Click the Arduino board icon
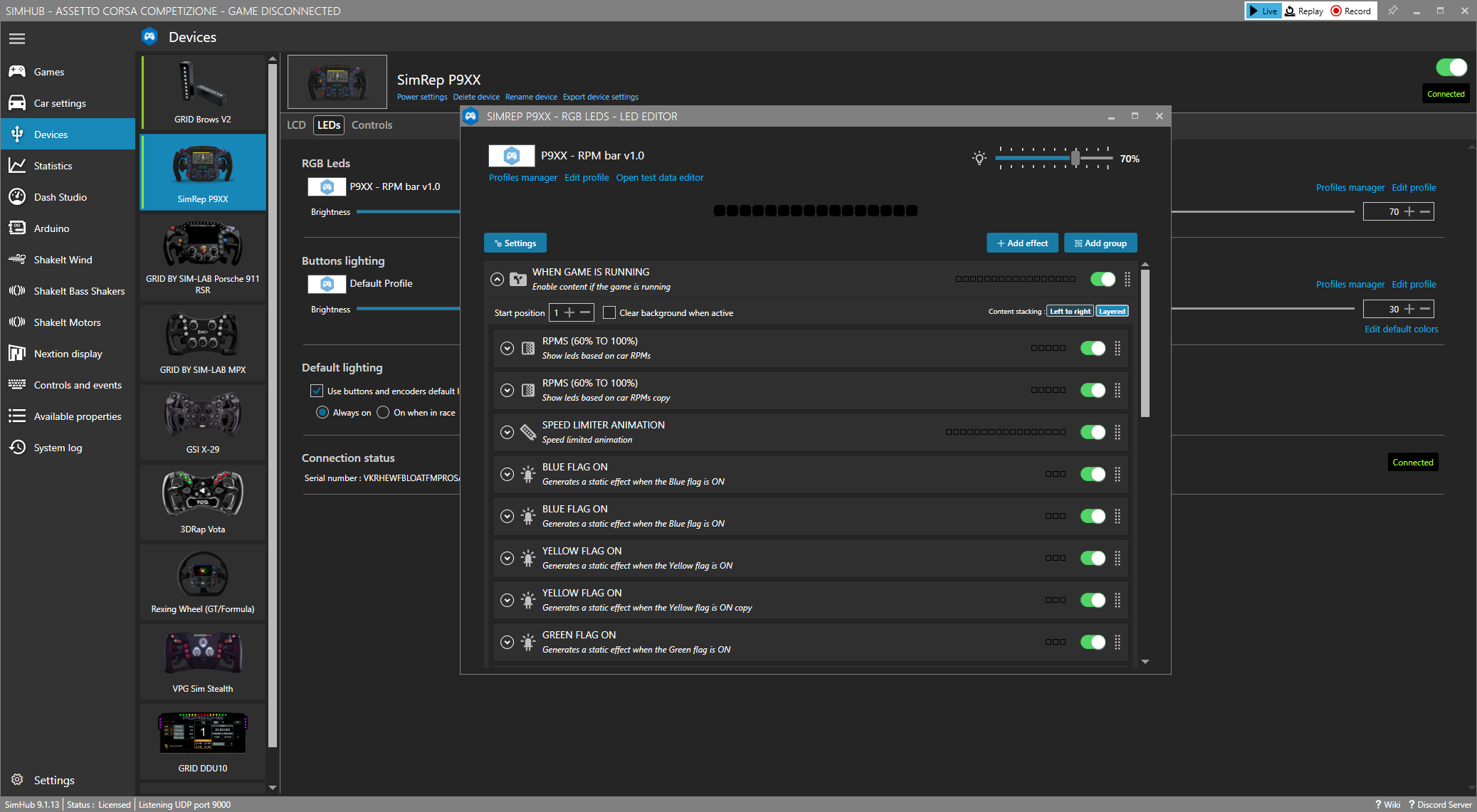 [17, 228]
